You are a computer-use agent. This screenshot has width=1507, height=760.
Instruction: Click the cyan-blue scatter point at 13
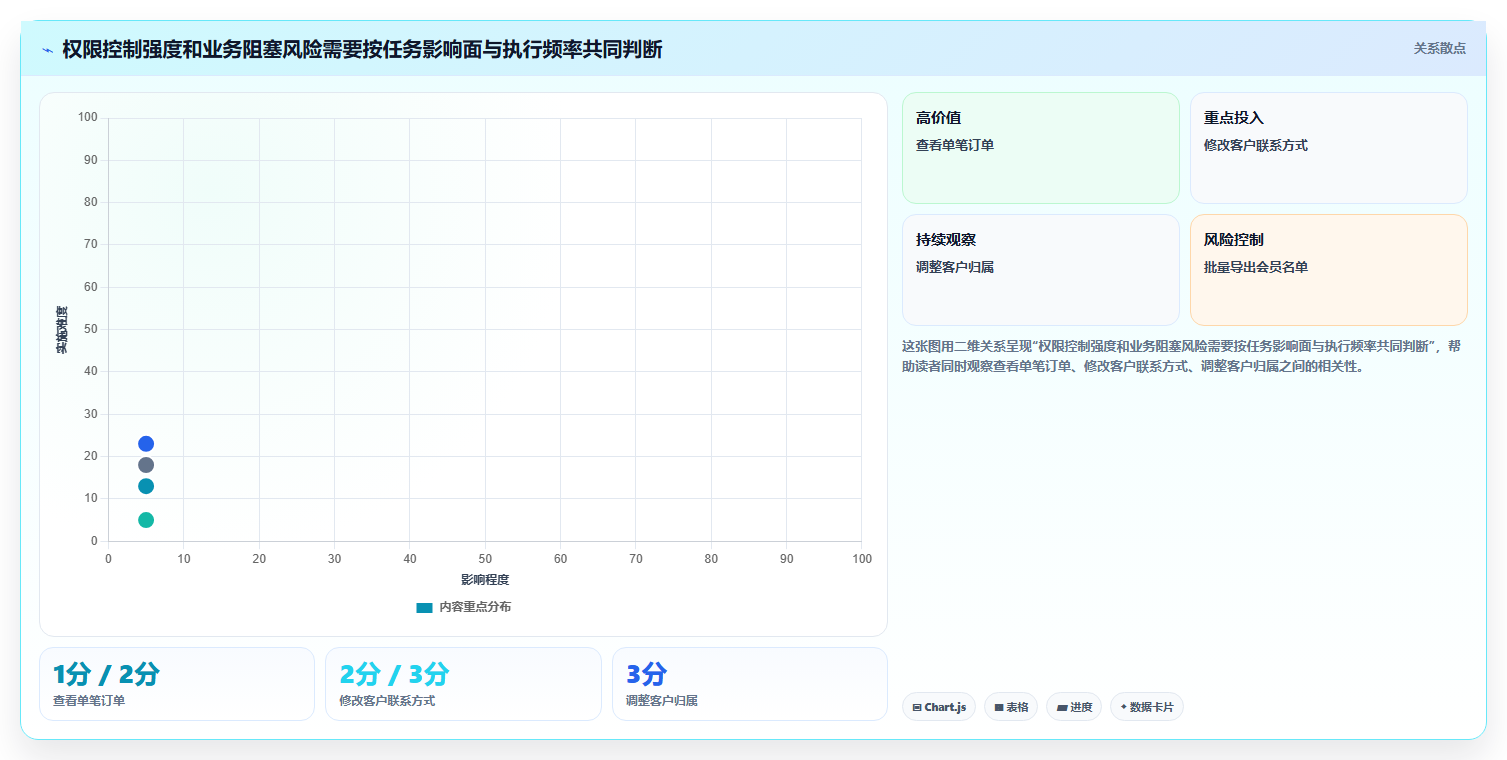(146, 486)
